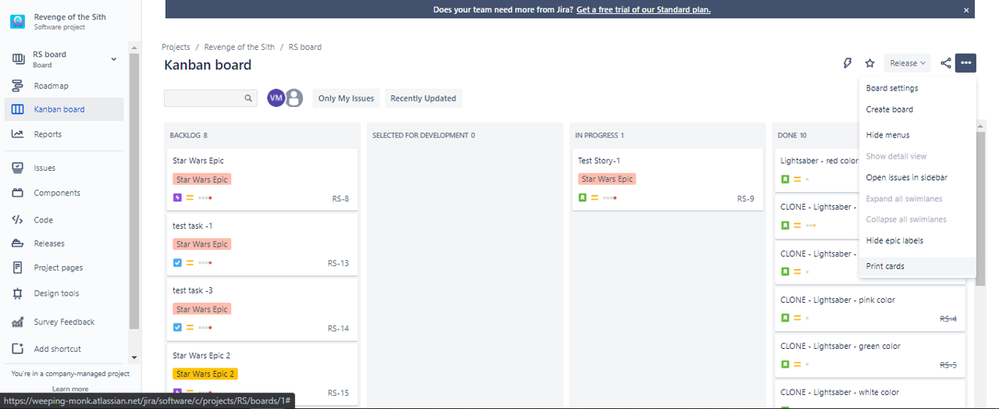Screen dimensions: 999x409
Task: Click the search magnifier icon
Action: (x=248, y=99)
